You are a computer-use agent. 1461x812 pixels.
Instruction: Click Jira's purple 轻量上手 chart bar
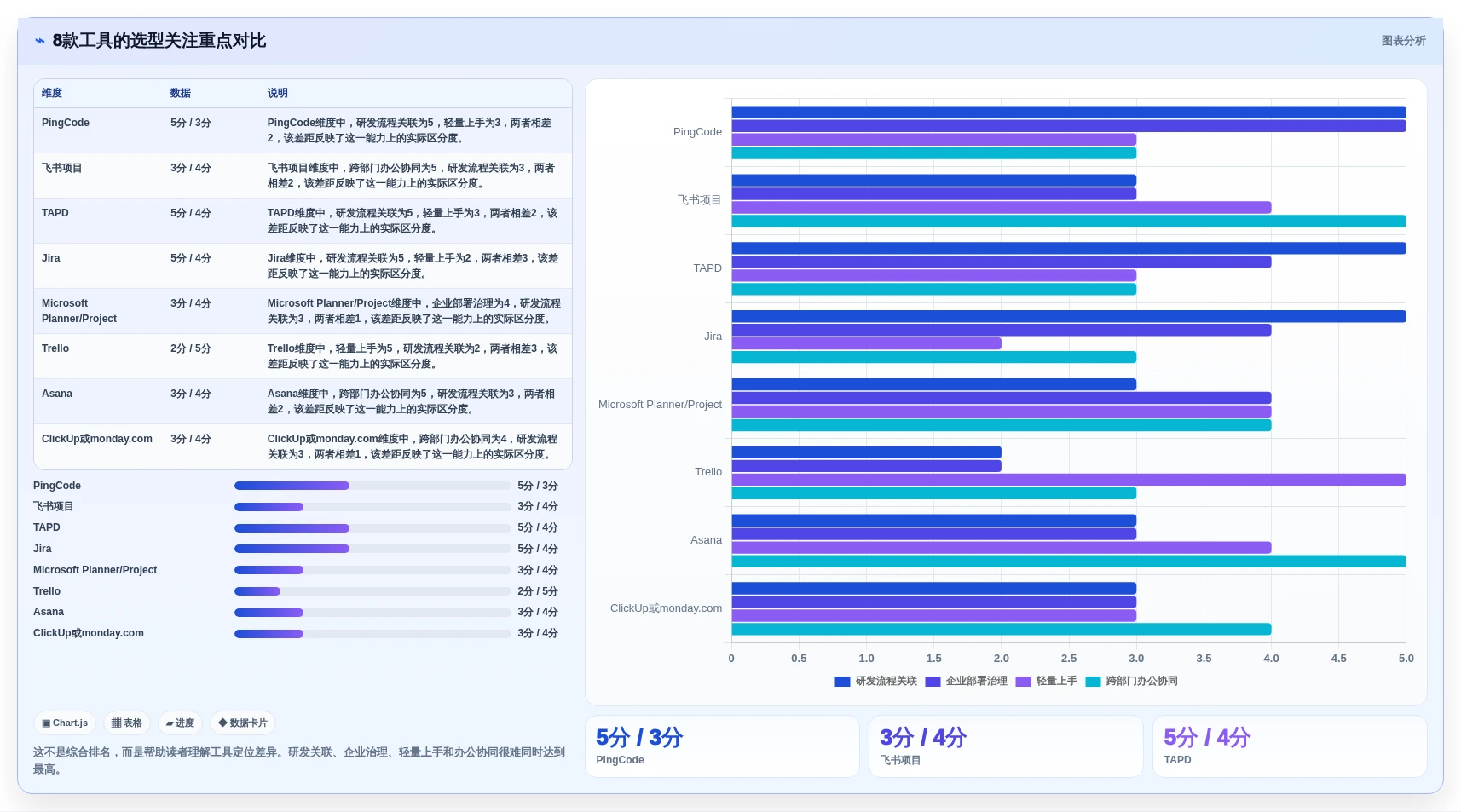(866, 343)
